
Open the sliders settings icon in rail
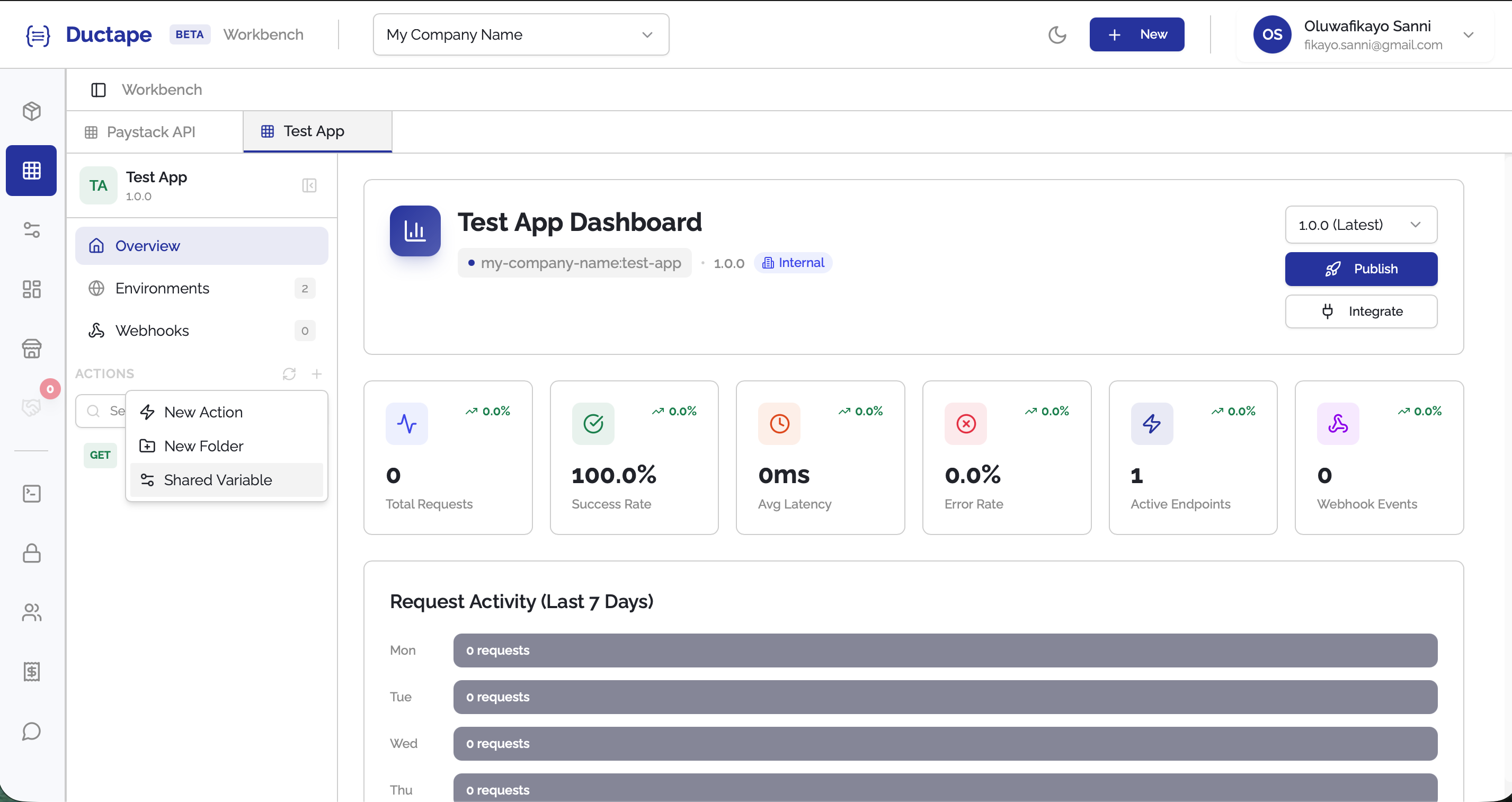(32, 230)
